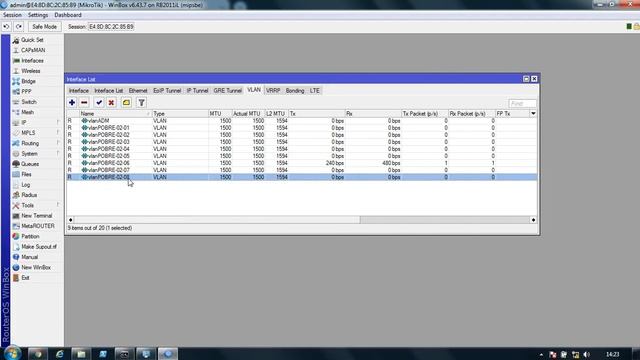The width and height of the screenshot is (640, 360).
Task: Select row vlanPOBRE-02-06
Action: 302,163
